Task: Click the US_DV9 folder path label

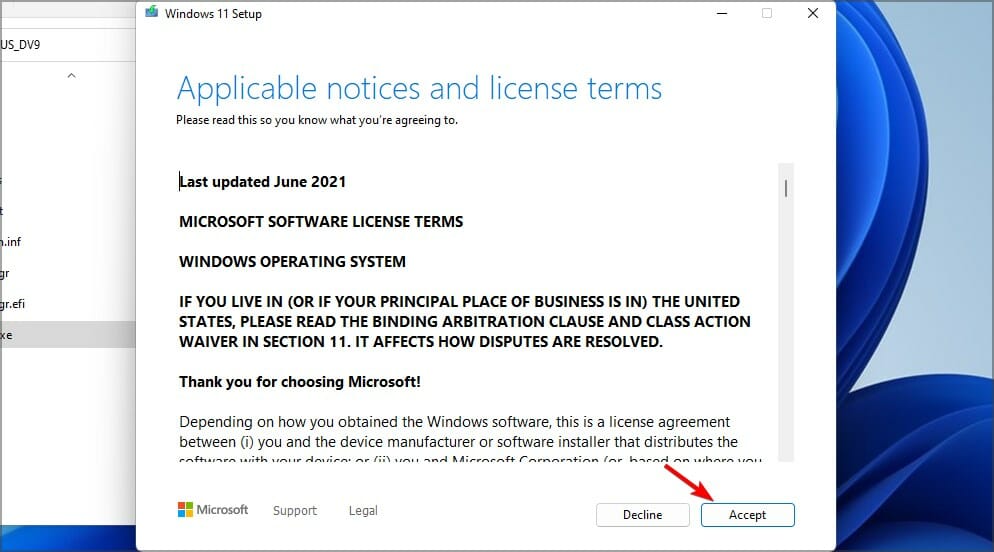Action: [22, 44]
